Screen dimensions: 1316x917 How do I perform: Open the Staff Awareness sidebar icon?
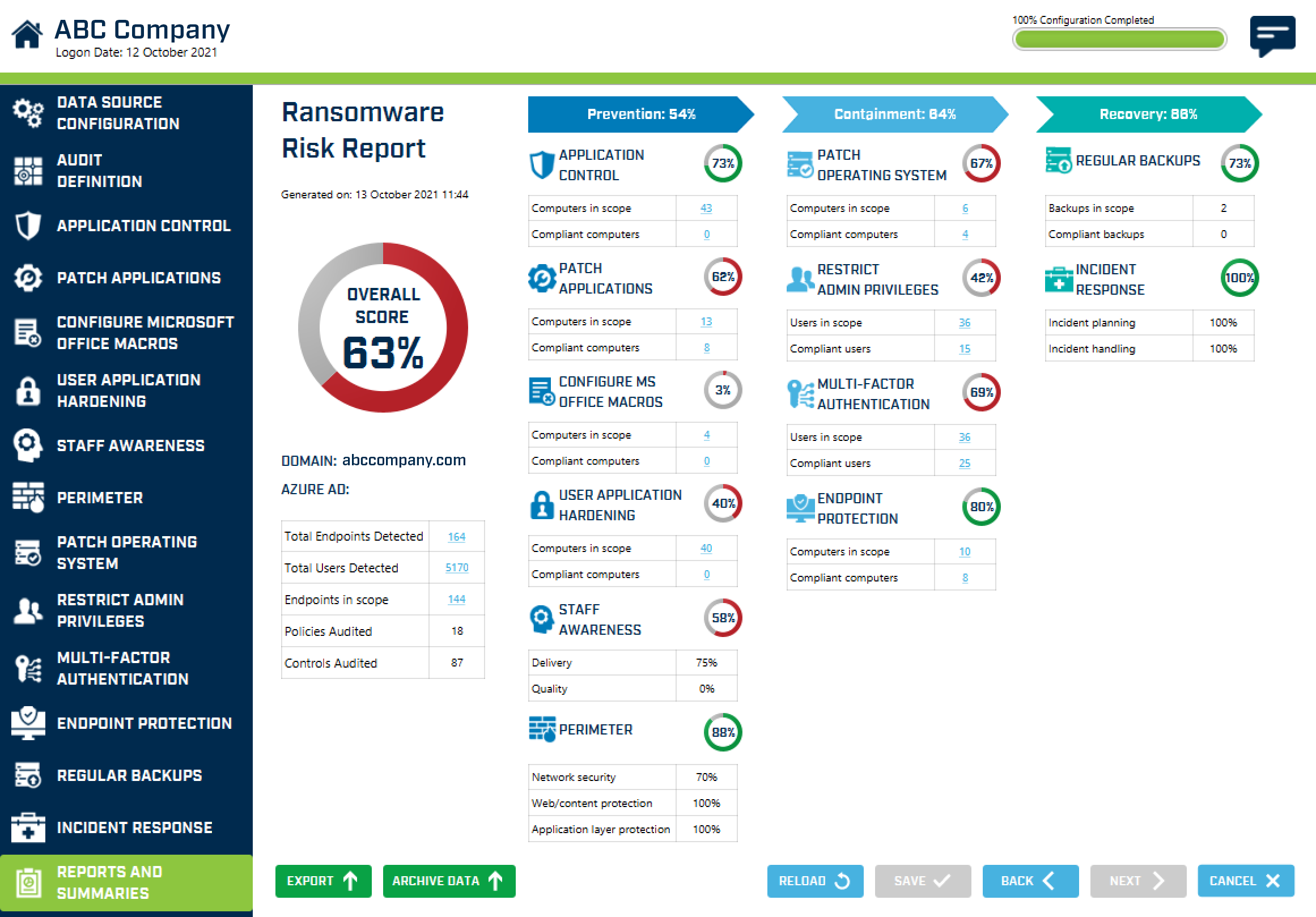pyautogui.click(x=28, y=445)
